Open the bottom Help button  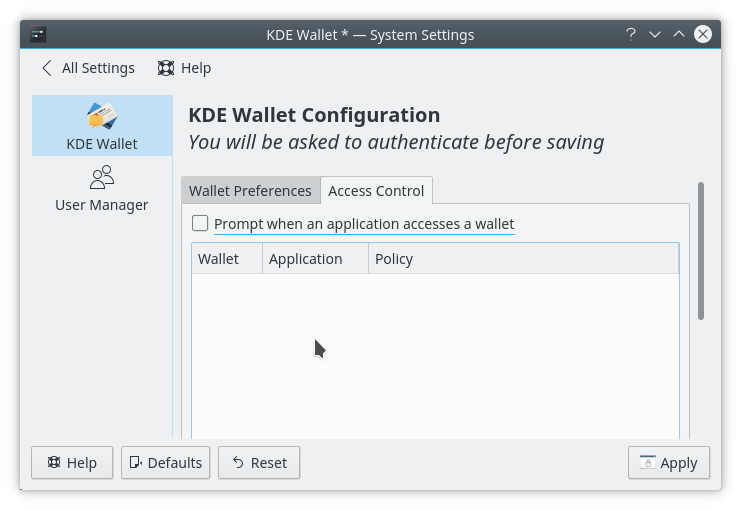click(71, 463)
